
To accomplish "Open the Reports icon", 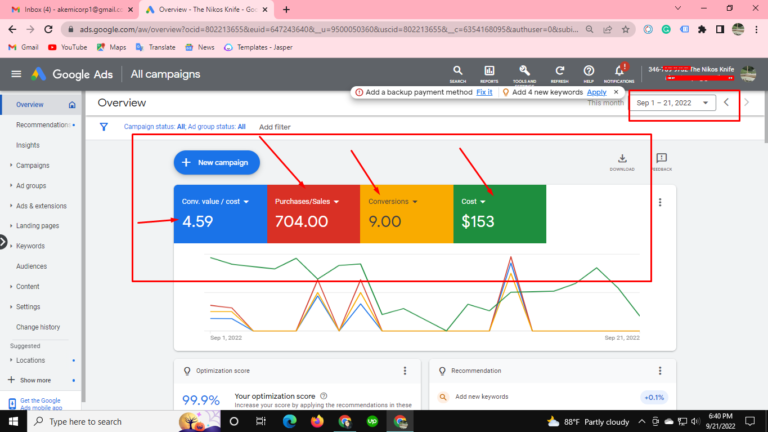I will pos(489,72).
